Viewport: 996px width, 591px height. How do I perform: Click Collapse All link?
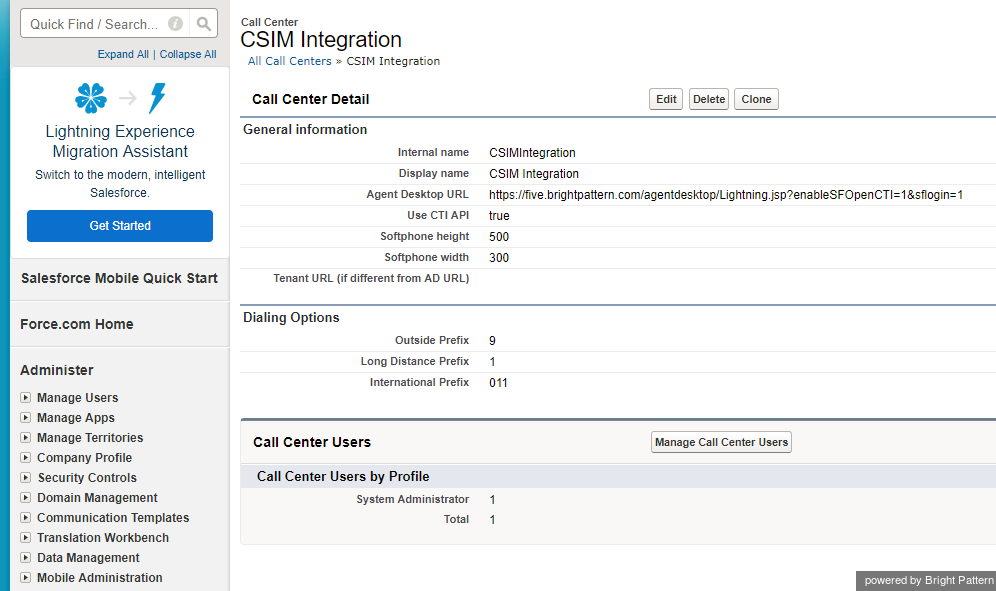click(x=188, y=55)
